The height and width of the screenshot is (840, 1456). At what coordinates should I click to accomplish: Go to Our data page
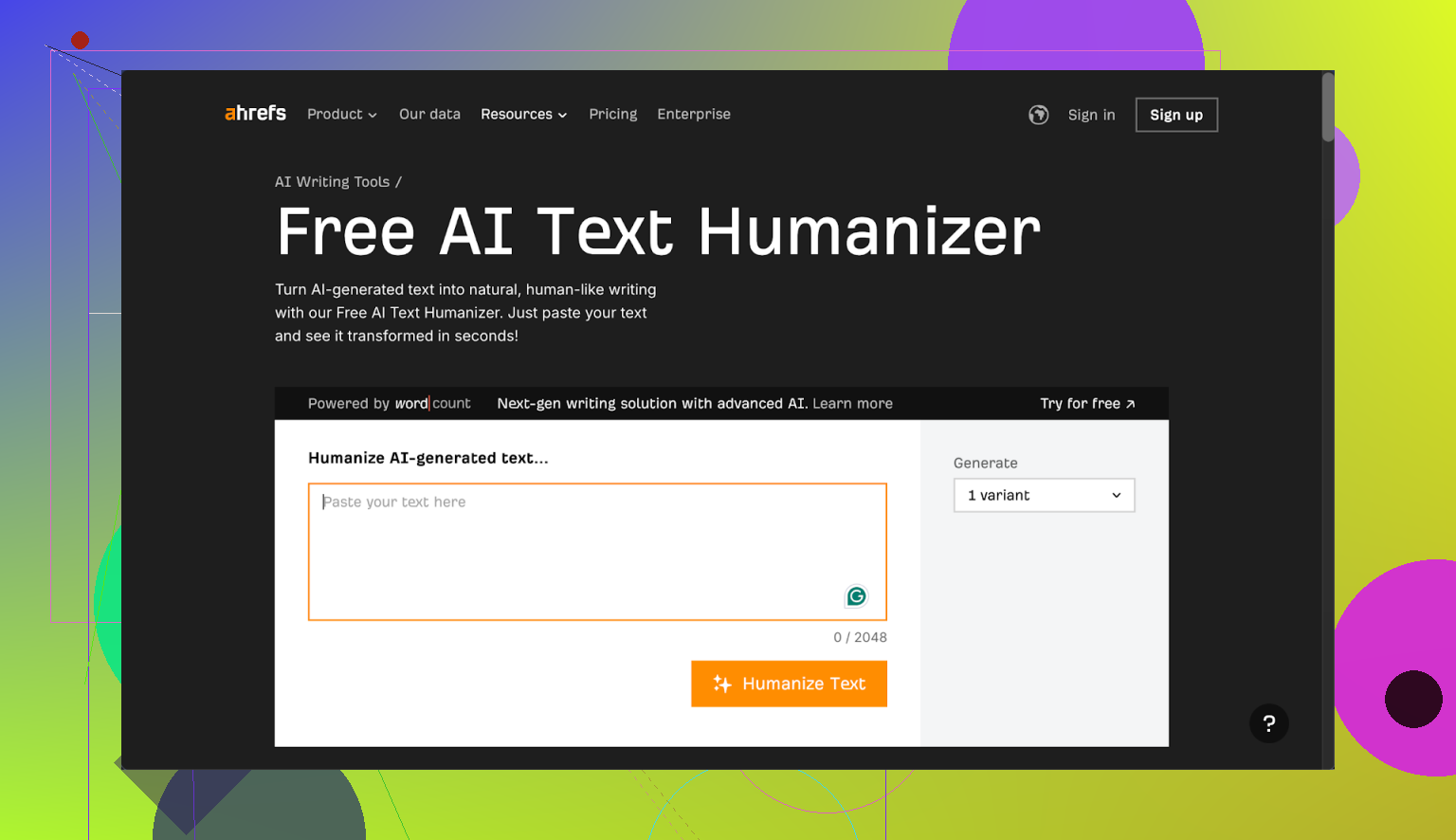pos(429,115)
